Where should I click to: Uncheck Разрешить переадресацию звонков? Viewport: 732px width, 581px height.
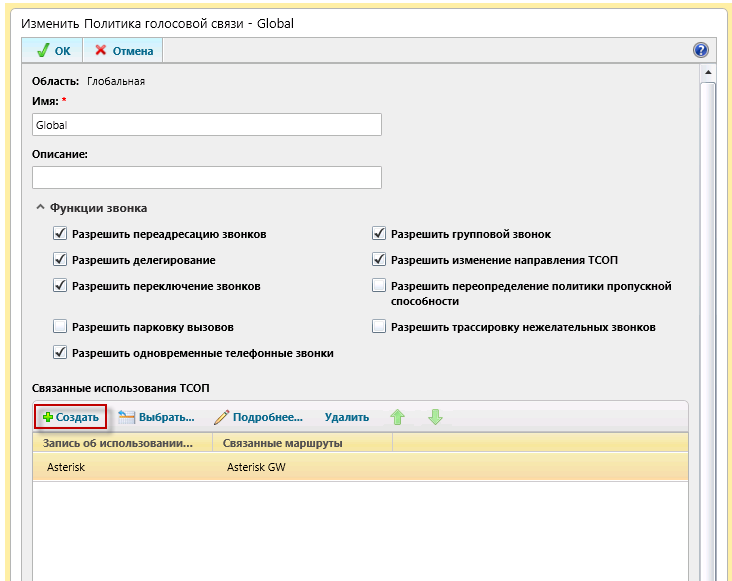(x=60, y=234)
